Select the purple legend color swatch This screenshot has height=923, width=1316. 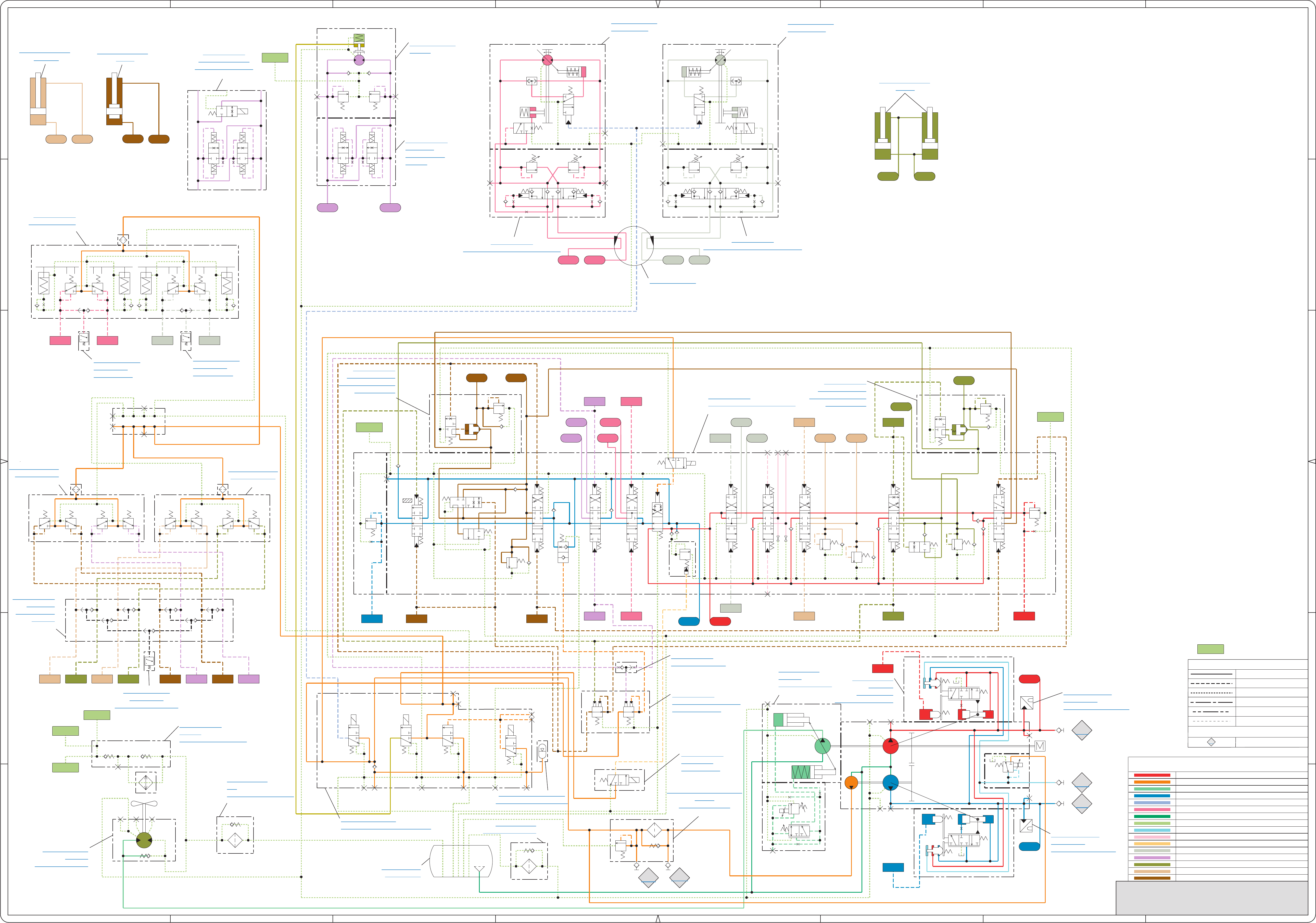click(x=1152, y=858)
